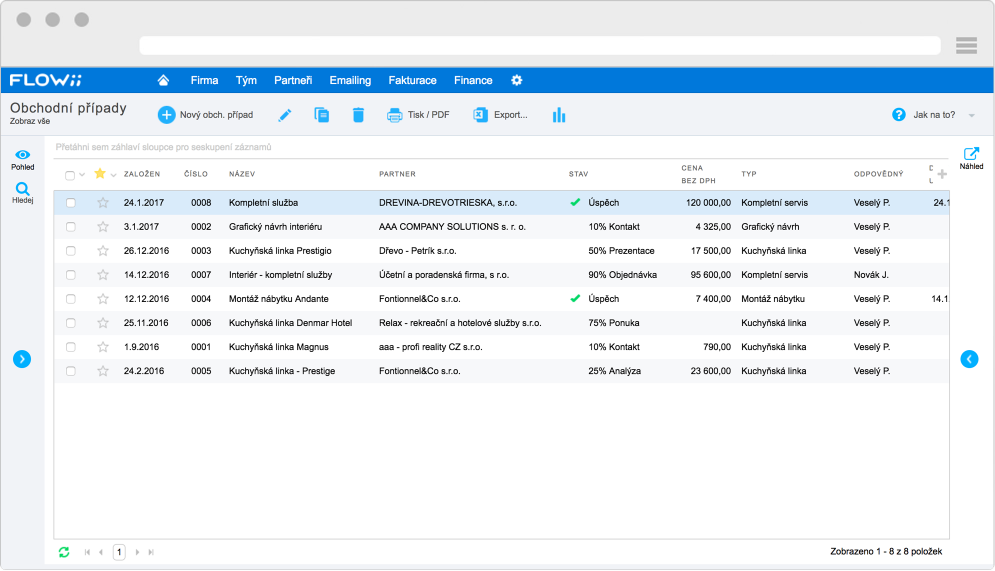Open the settings gear in navigation
Screen dimensions: 995x571
click(517, 80)
